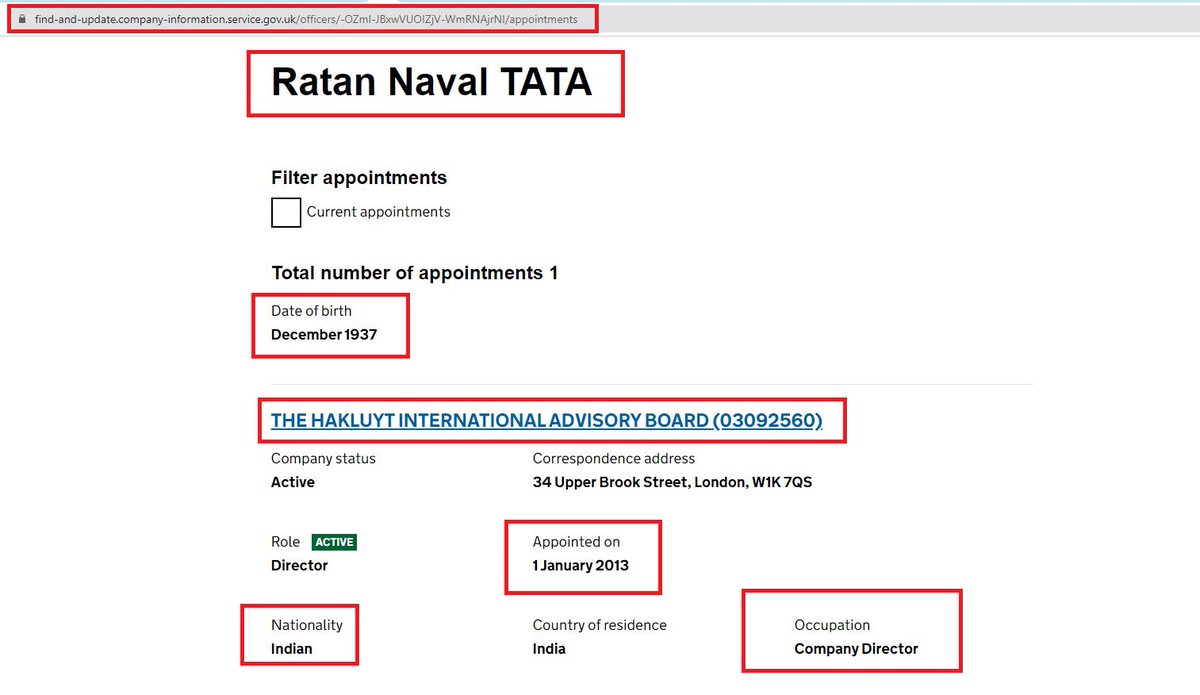
Task: Click the browser URL address field
Action: [x=305, y=19]
